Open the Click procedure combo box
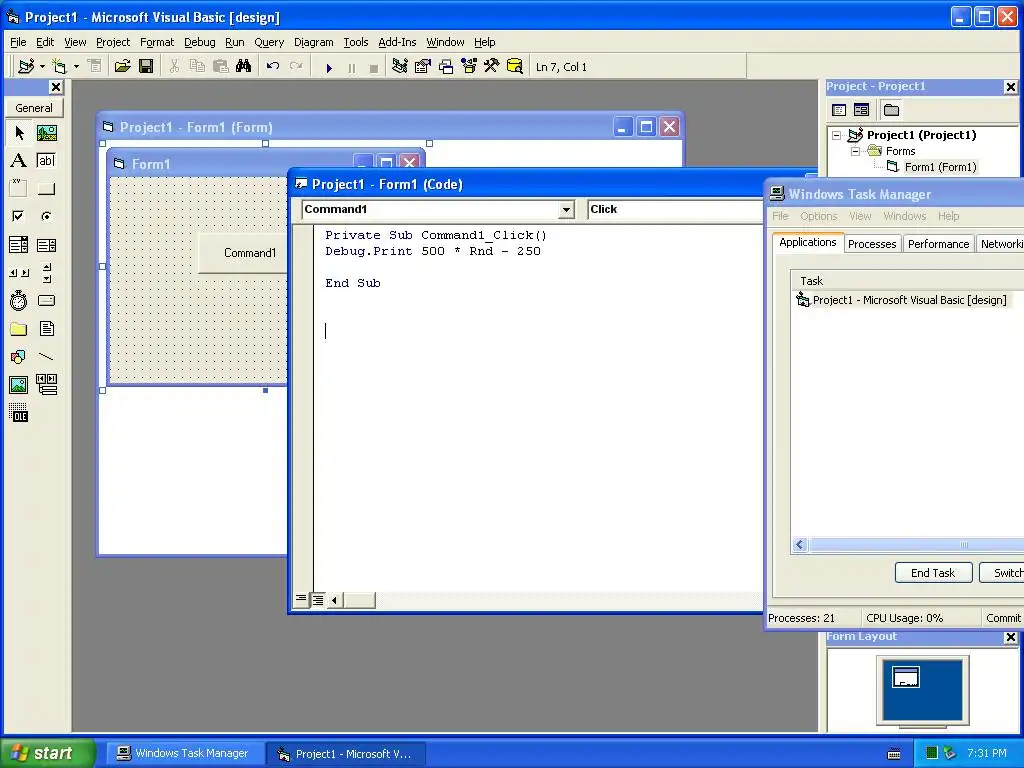This screenshot has width=1024, height=768. [x=675, y=210]
